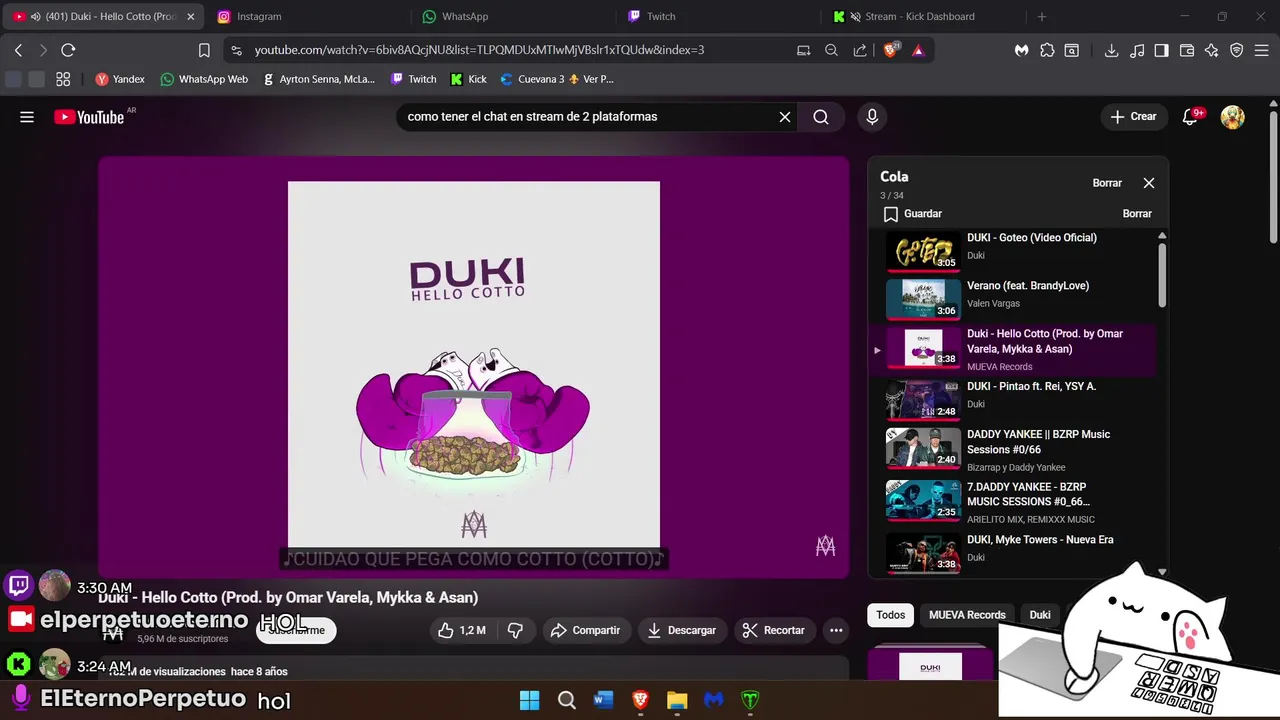The width and height of the screenshot is (1280, 720).
Task: Open the YouTube guide hamburger menu
Action: [27, 117]
